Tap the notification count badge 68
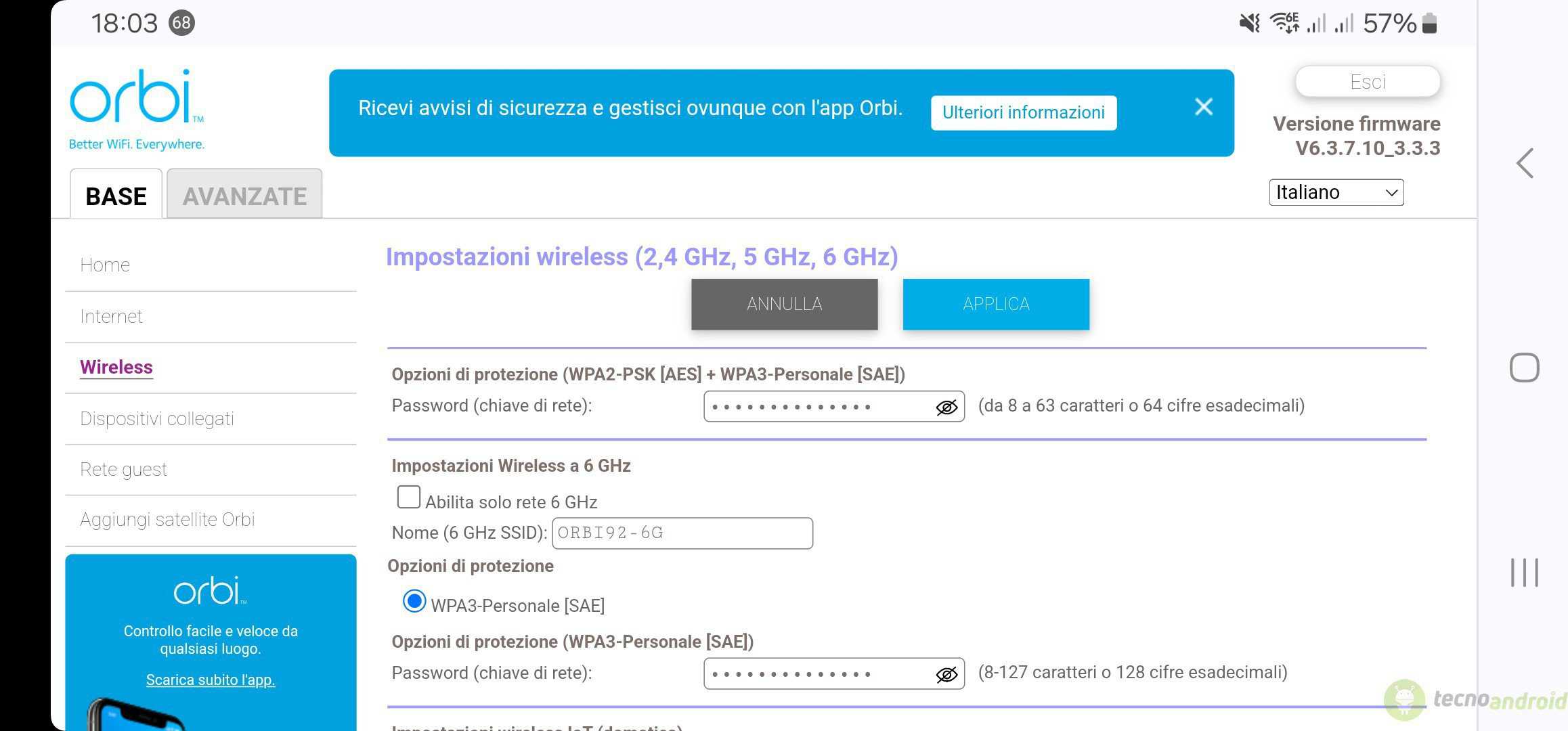Image resolution: width=1568 pixels, height=731 pixels. (x=181, y=23)
